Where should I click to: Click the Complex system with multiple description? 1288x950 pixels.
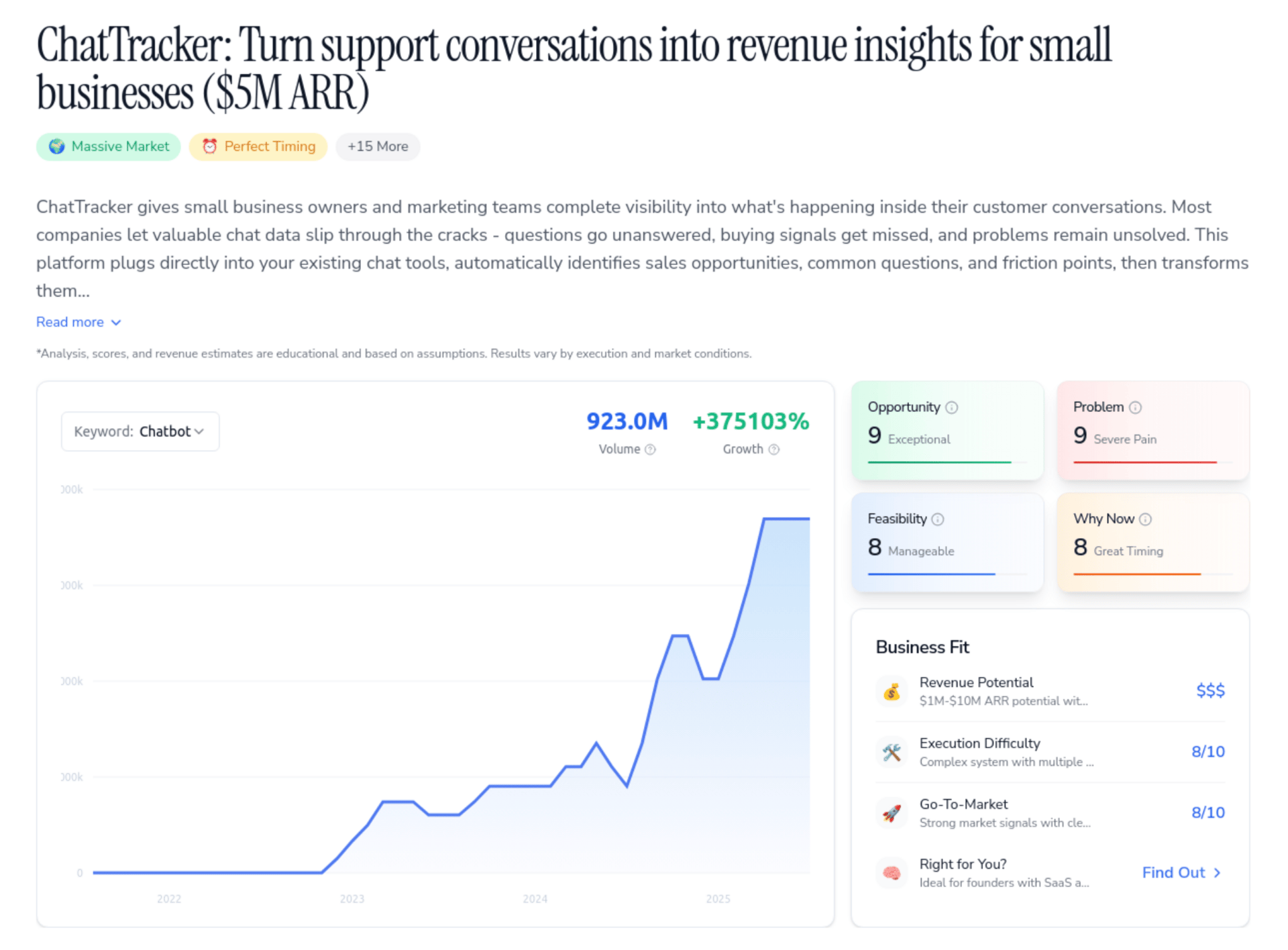1006,762
